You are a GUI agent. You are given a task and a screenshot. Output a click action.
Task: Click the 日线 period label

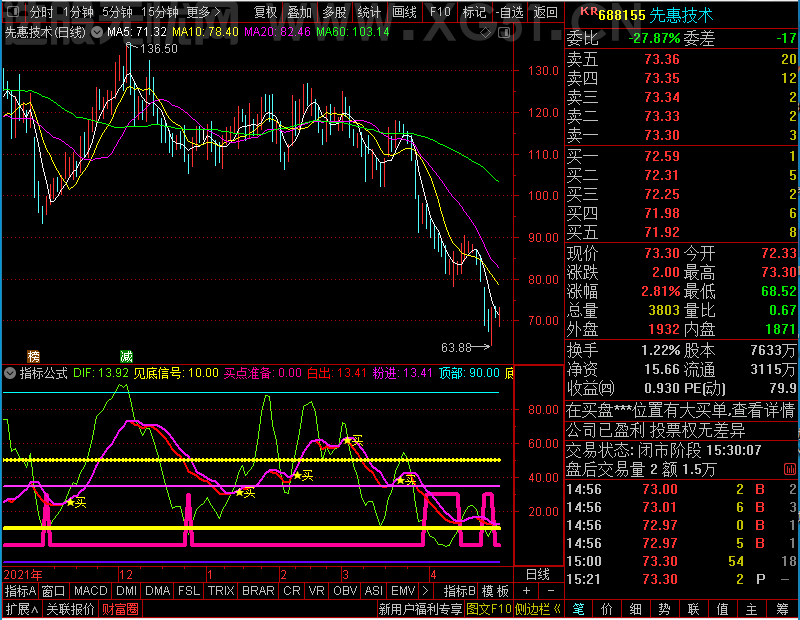538,575
